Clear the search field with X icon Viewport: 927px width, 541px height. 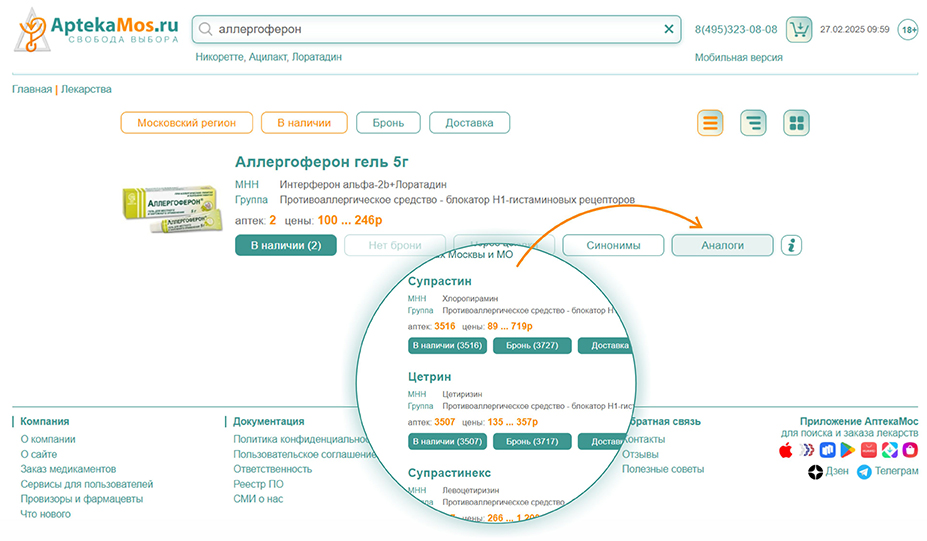tap(669, 30)
